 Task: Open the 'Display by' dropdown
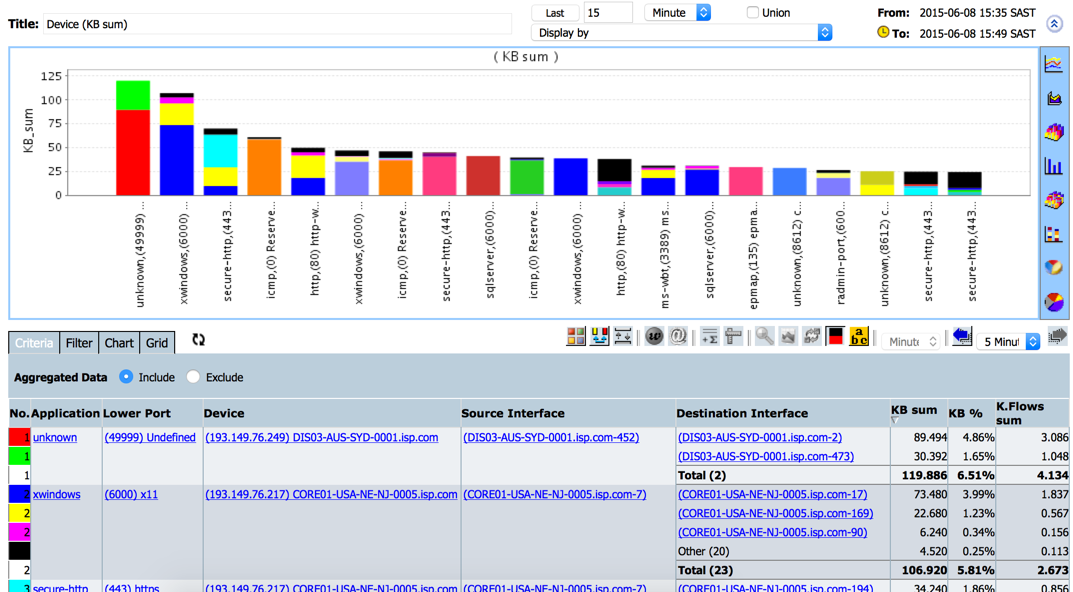coord(682,32)
